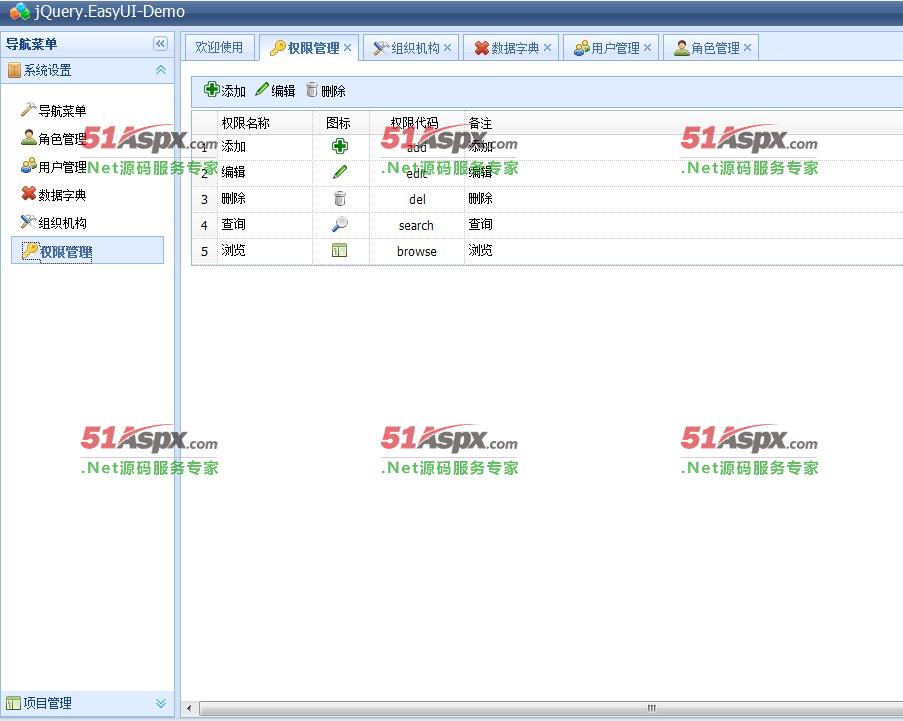Open 组织机构 in the sidebar tree
Viewport: 903px width, 721px height.
(62, 223)
